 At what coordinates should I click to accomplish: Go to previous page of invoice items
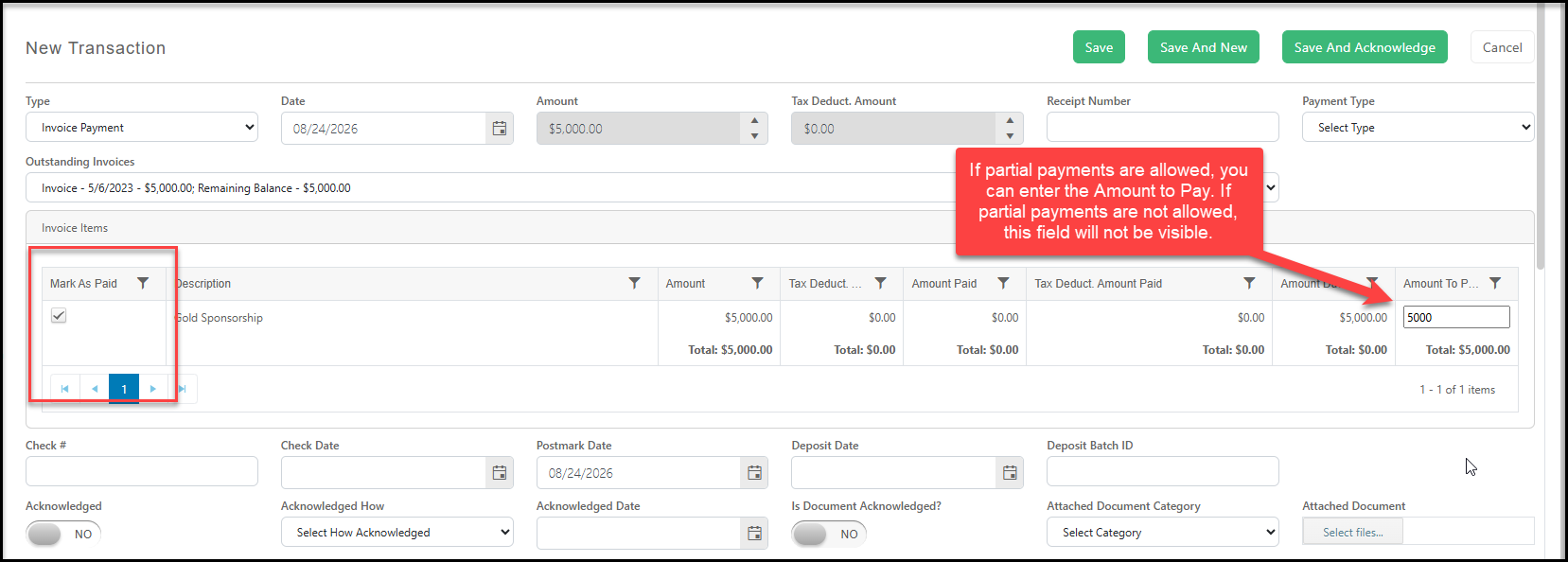click(95, 389)
